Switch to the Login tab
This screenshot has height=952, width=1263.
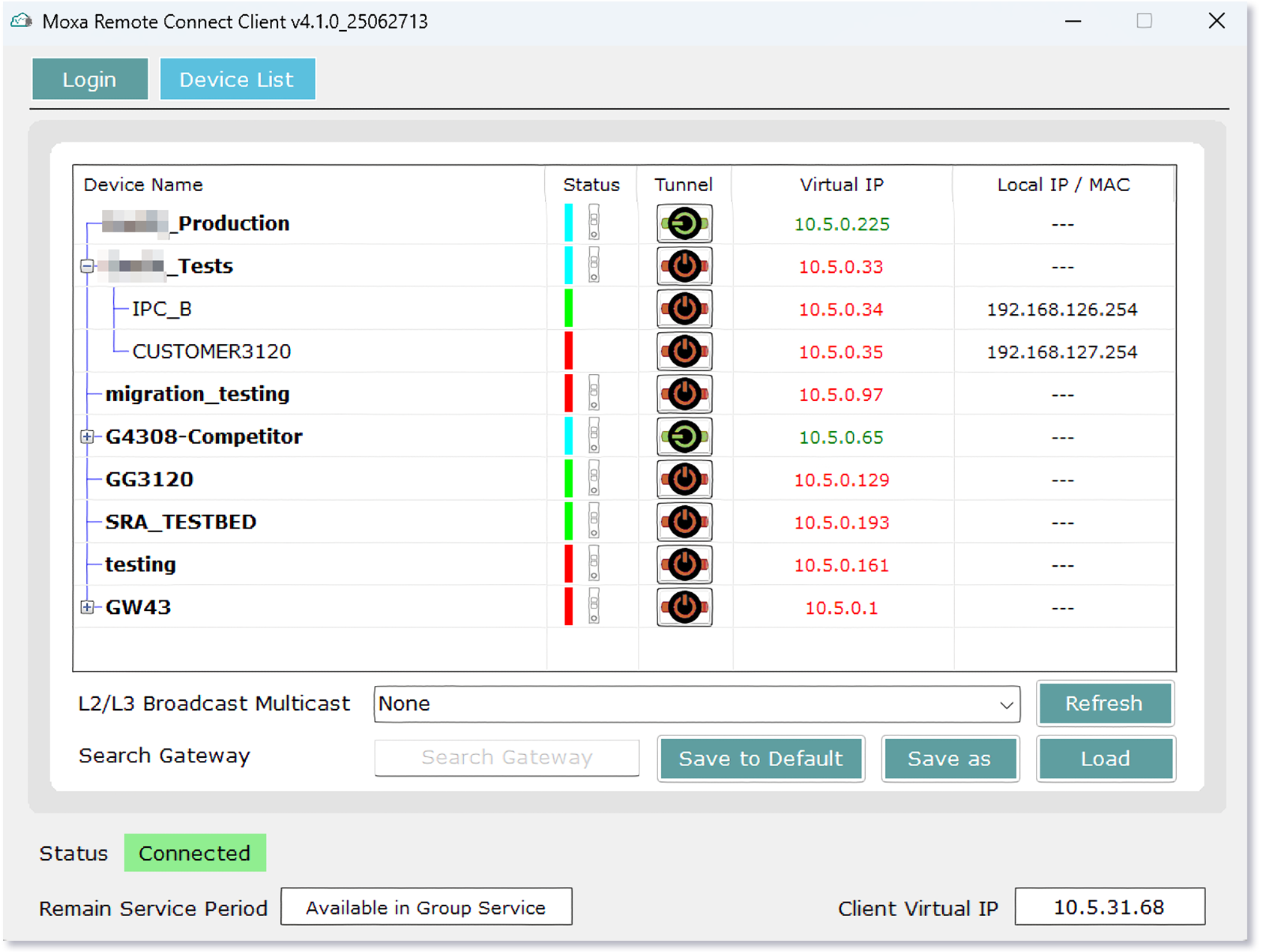tap(90, 79)
